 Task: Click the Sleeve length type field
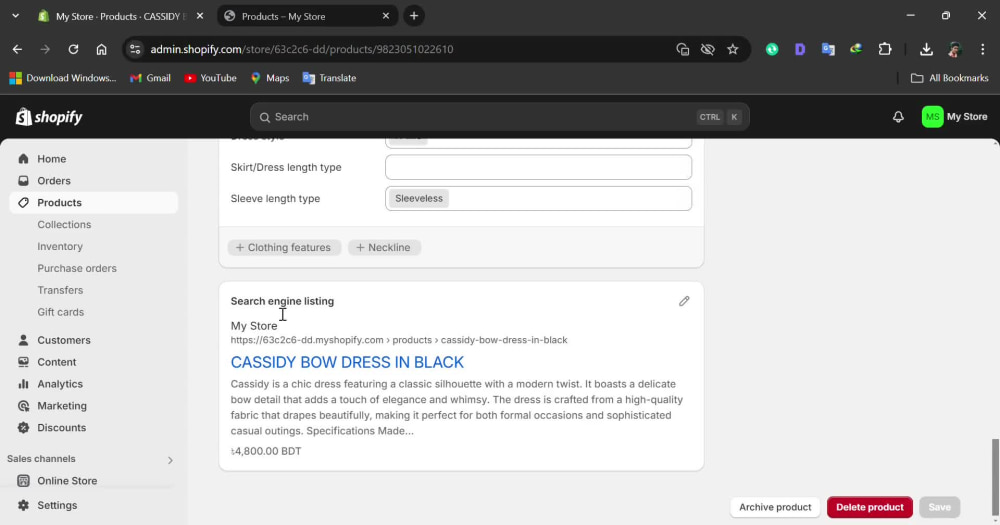tap(538, 198)
